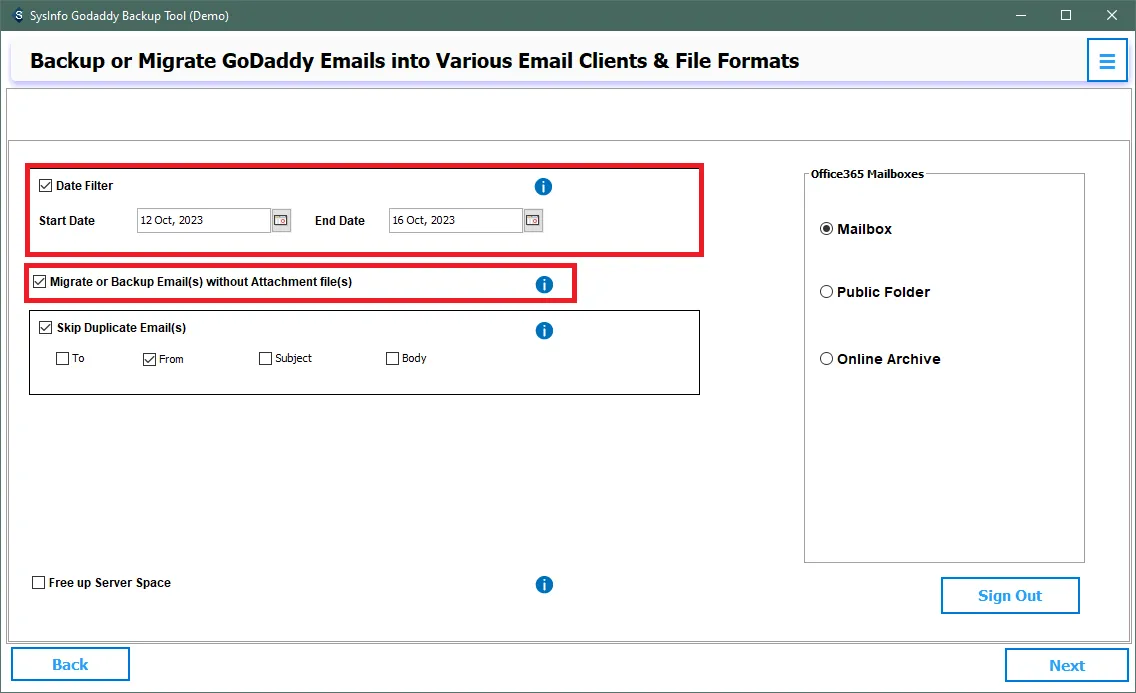Click the Start Date field showing 12 Oct, 2023

(204, 220)
